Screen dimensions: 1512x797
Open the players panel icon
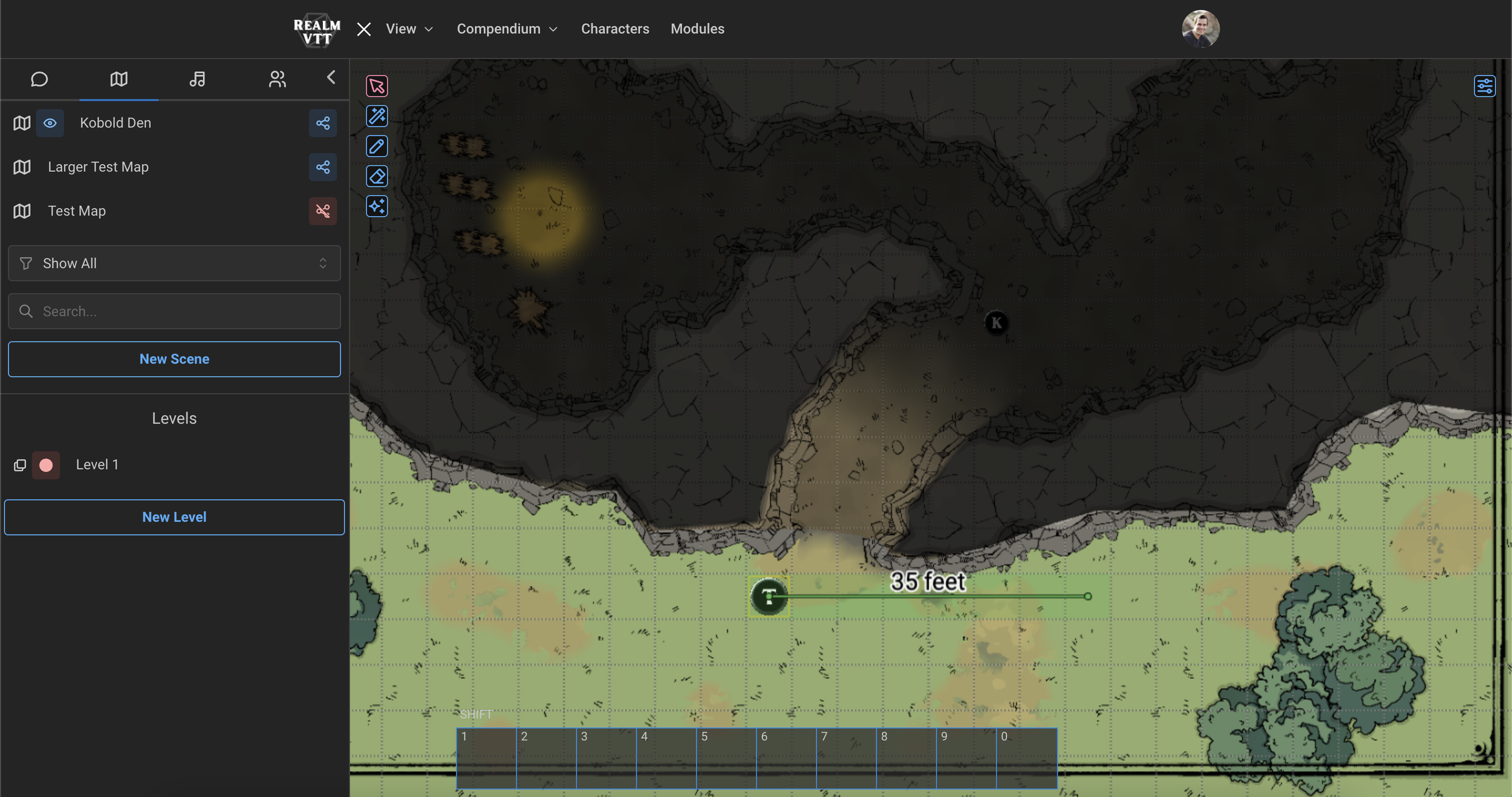277,79
